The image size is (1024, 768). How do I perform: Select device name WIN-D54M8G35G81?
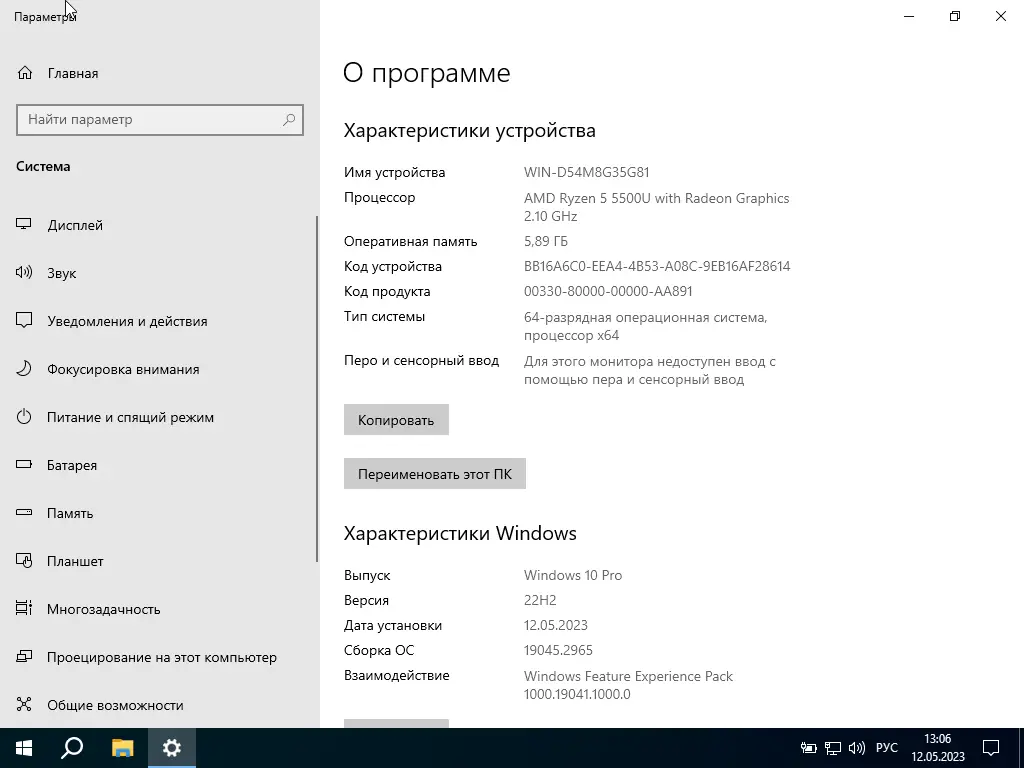[586, 172]
